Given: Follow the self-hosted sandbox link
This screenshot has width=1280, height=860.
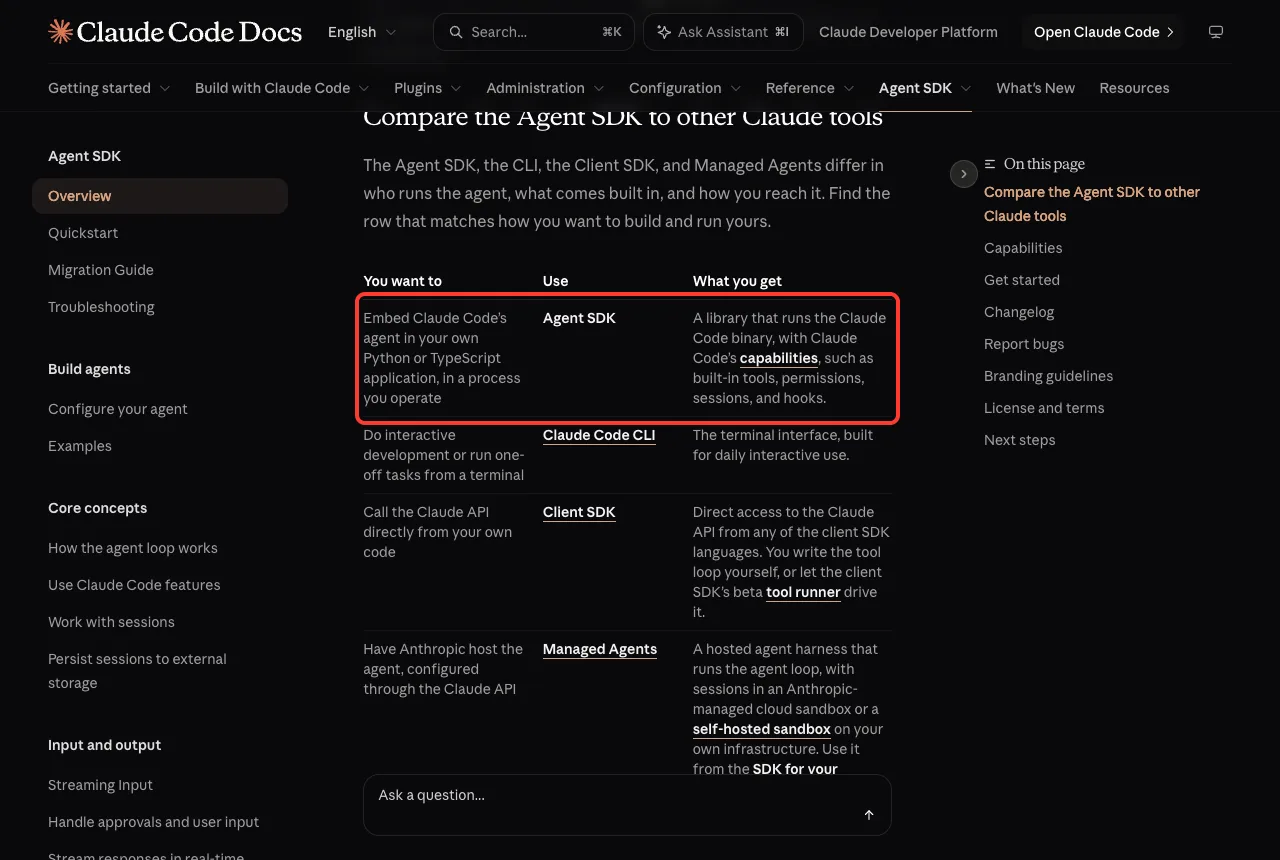Looking at the screenshot, I should coord(762,729).
